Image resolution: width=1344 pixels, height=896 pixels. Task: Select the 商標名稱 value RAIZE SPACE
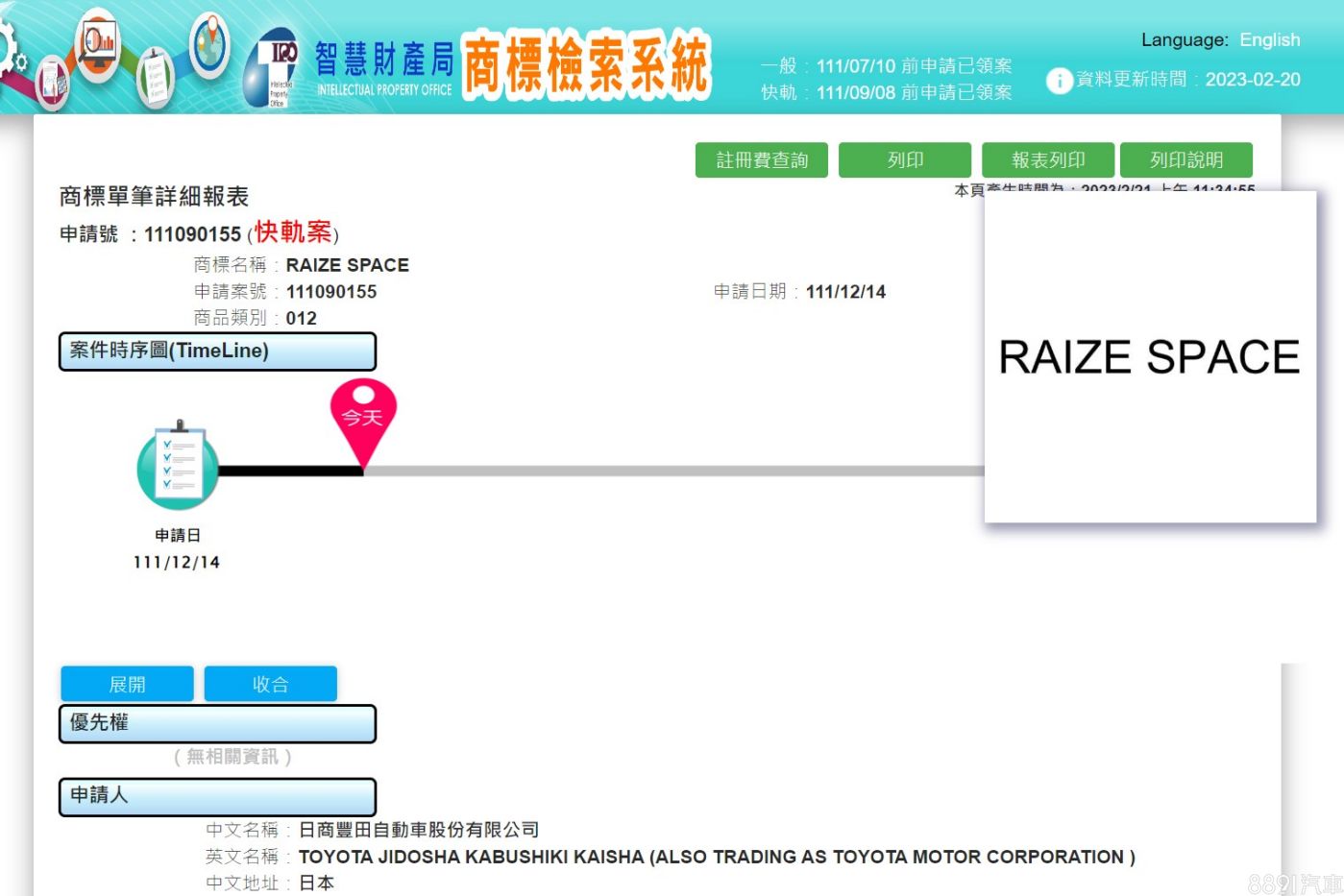(x=348, y=265)
